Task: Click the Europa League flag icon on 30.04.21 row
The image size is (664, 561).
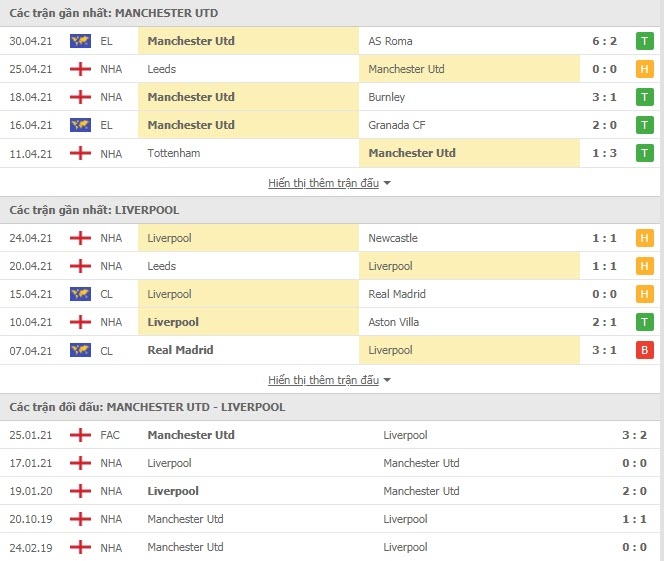Action: (x=80, y=41)
